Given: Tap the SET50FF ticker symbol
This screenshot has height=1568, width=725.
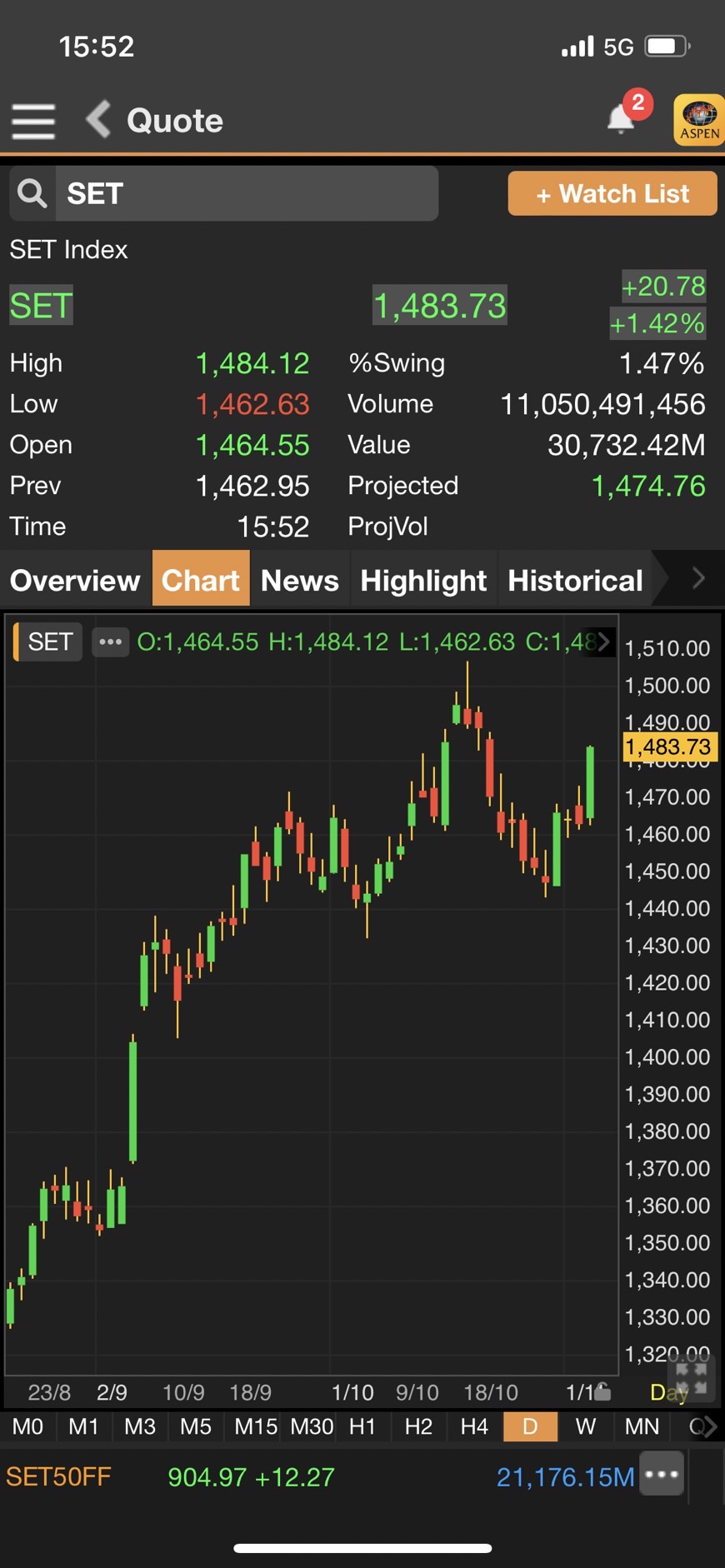Looking at the screenshot, I should pos(58,1477).
